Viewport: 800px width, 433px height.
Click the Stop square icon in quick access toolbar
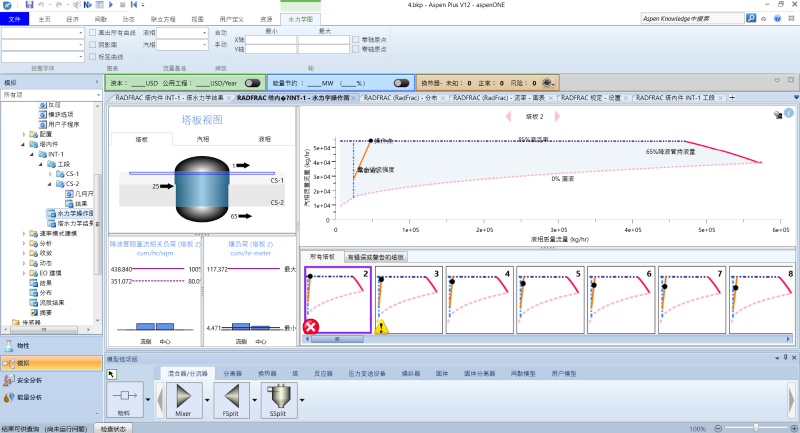[122, 5]
